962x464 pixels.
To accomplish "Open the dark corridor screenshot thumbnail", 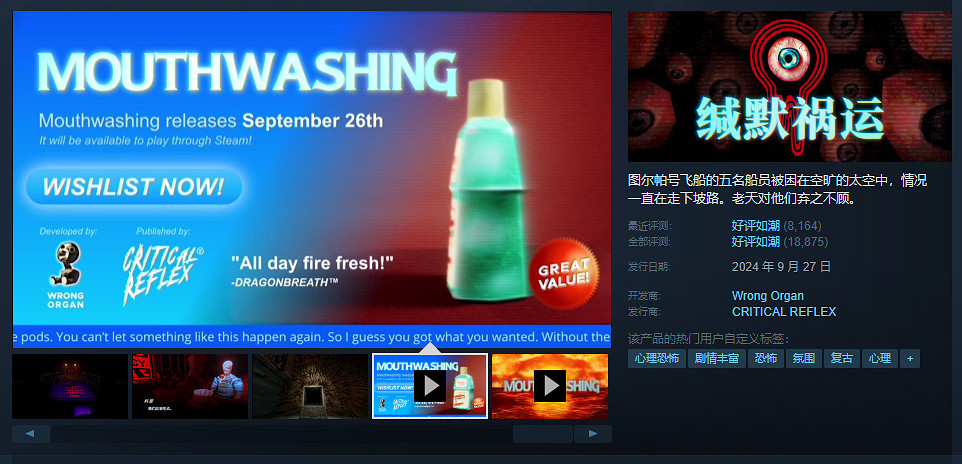I will click(x=310, y=386).
